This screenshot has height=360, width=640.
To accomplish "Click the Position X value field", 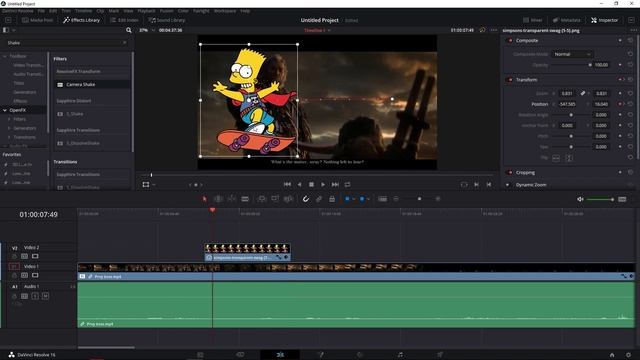I will coord(567,104).
